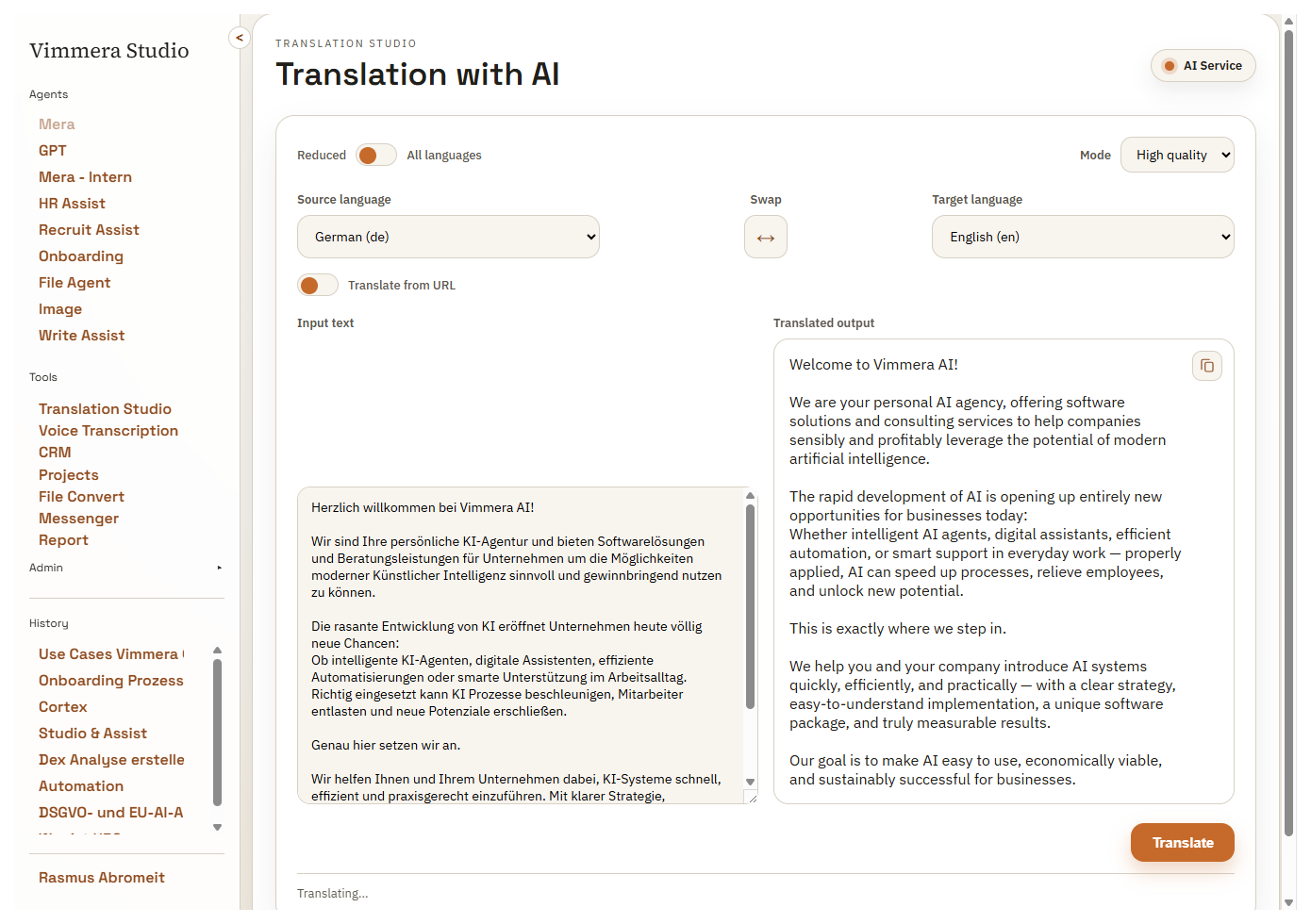This screenshot has height=924, width=1311.
Task: Change the Mode High quality dropdown
Action: [x=1176, y=156]
